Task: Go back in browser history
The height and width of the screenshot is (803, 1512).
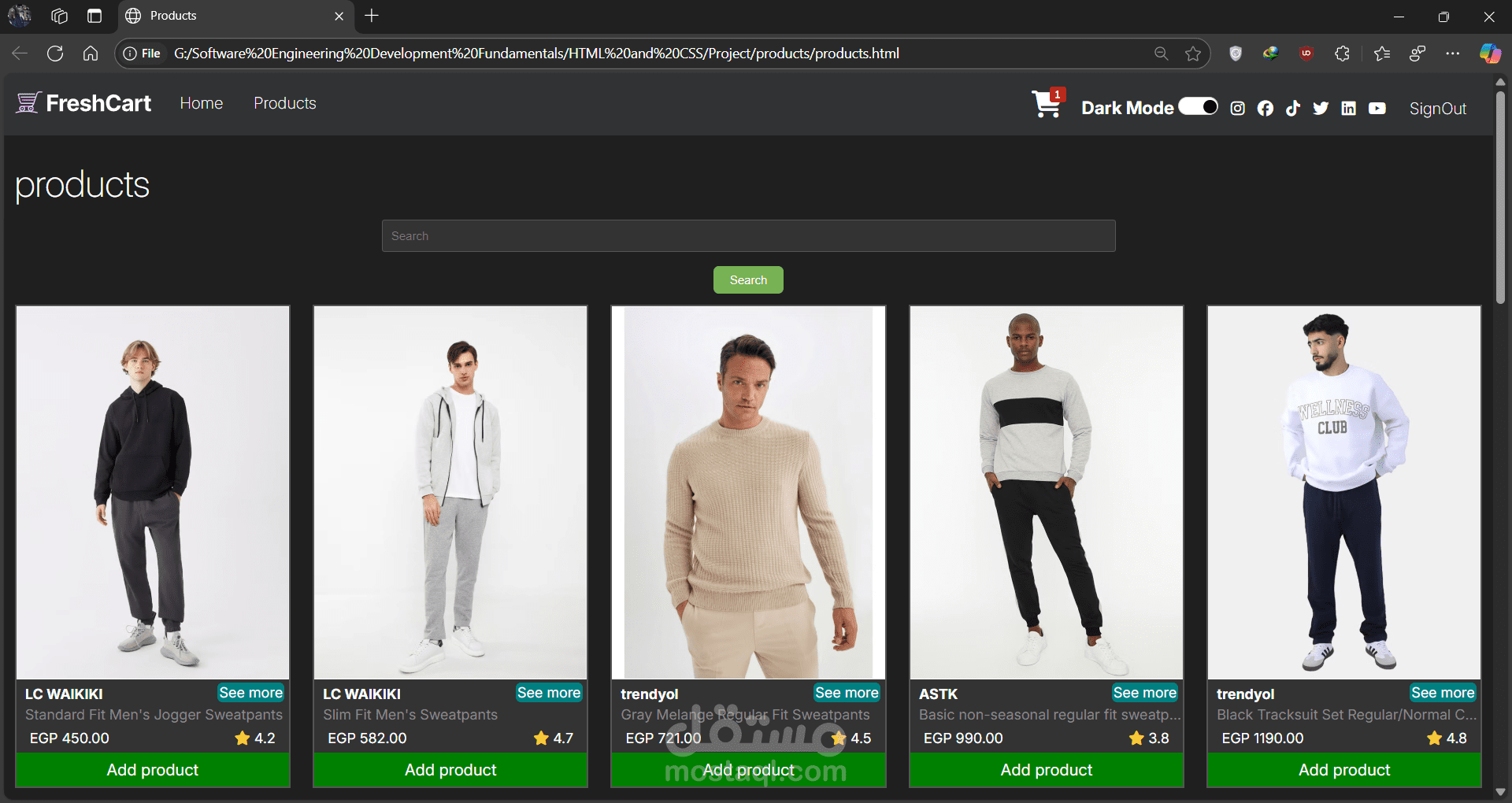Action: click(20, 54)
